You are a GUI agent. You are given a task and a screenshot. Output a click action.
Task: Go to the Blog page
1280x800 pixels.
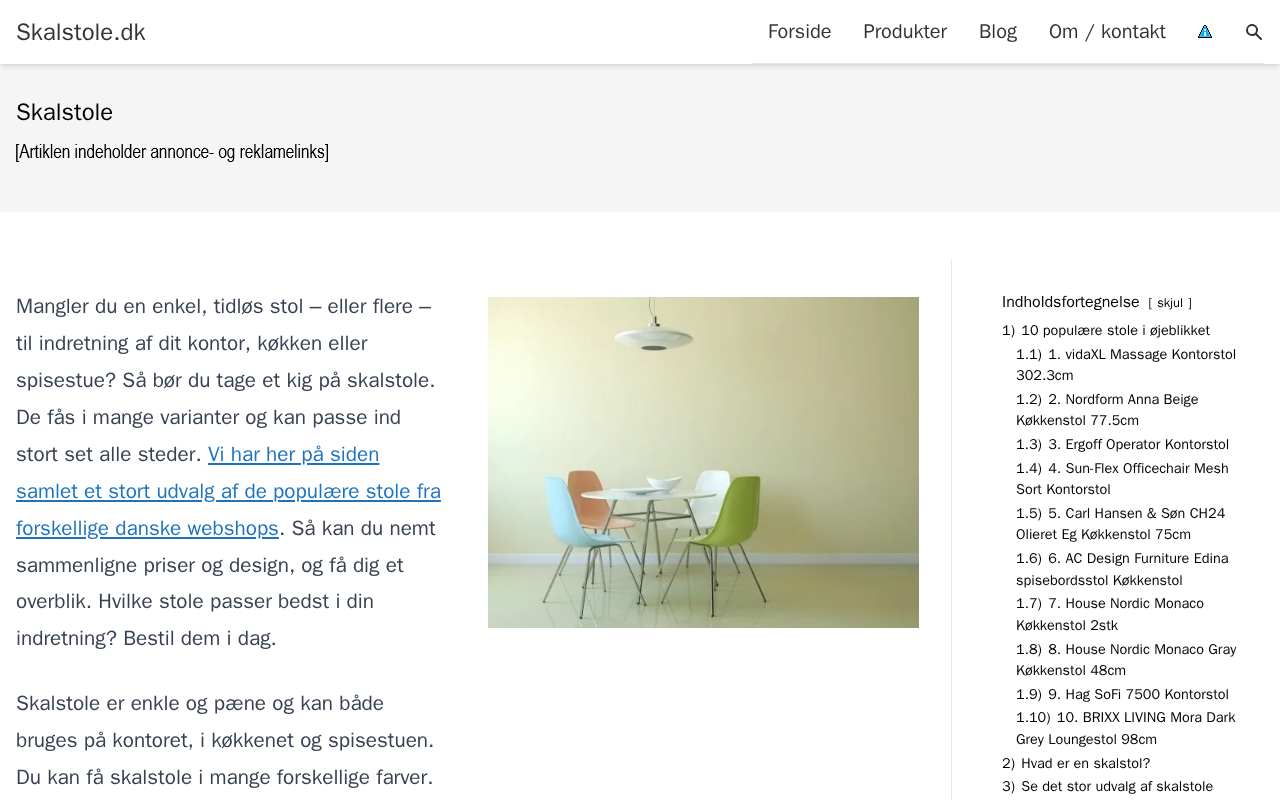tap(998, 32)
